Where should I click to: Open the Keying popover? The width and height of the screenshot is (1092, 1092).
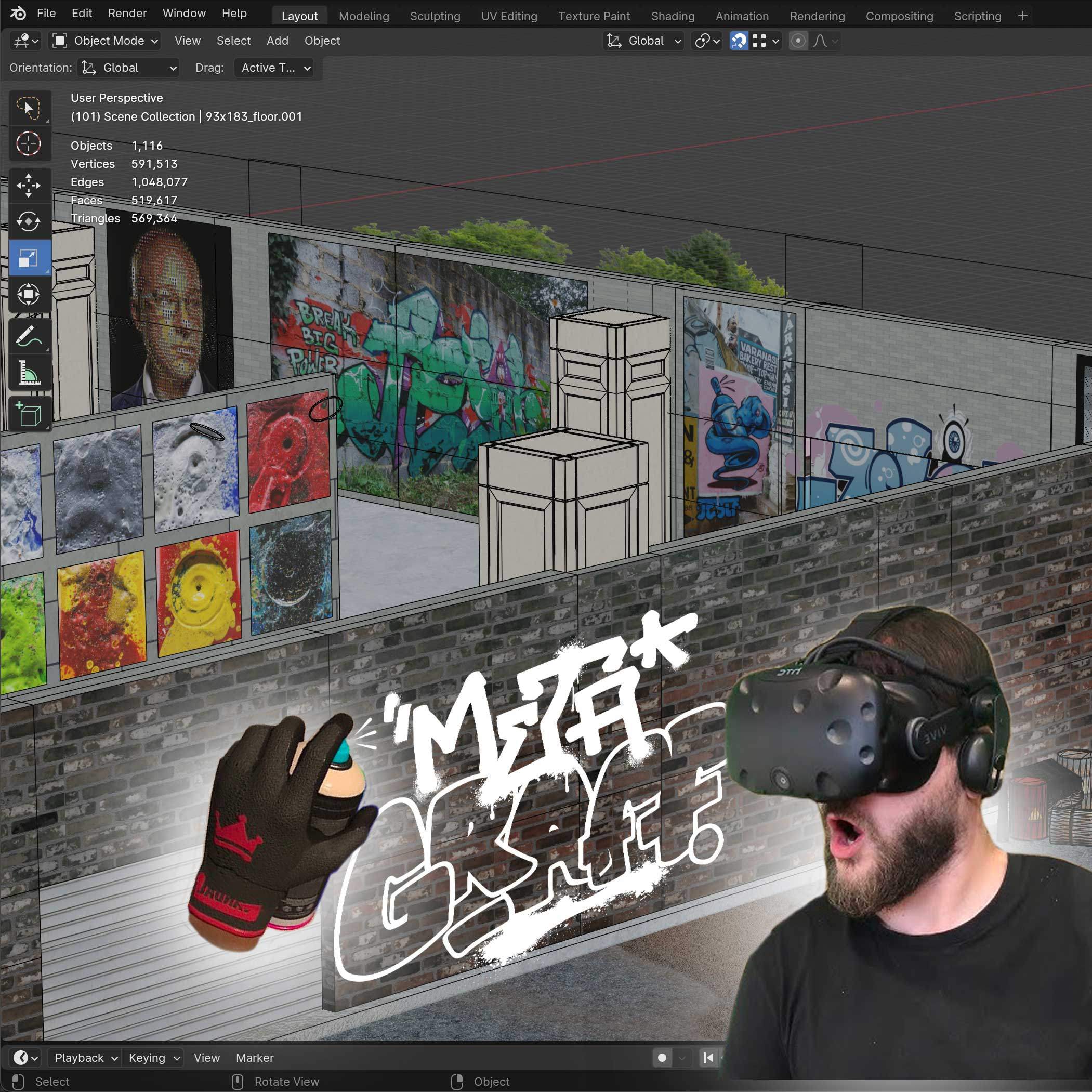(x=154, y=1058)
